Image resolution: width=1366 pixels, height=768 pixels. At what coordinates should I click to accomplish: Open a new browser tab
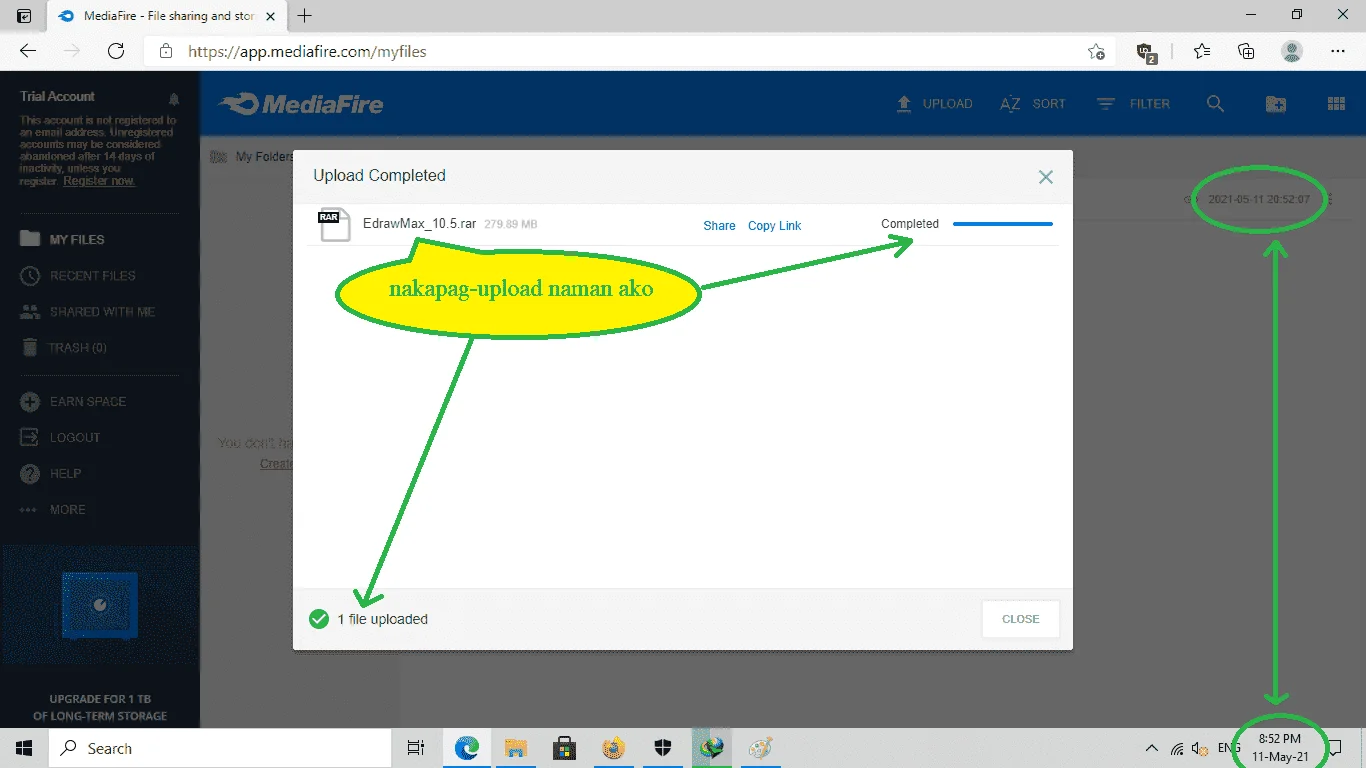305,15
